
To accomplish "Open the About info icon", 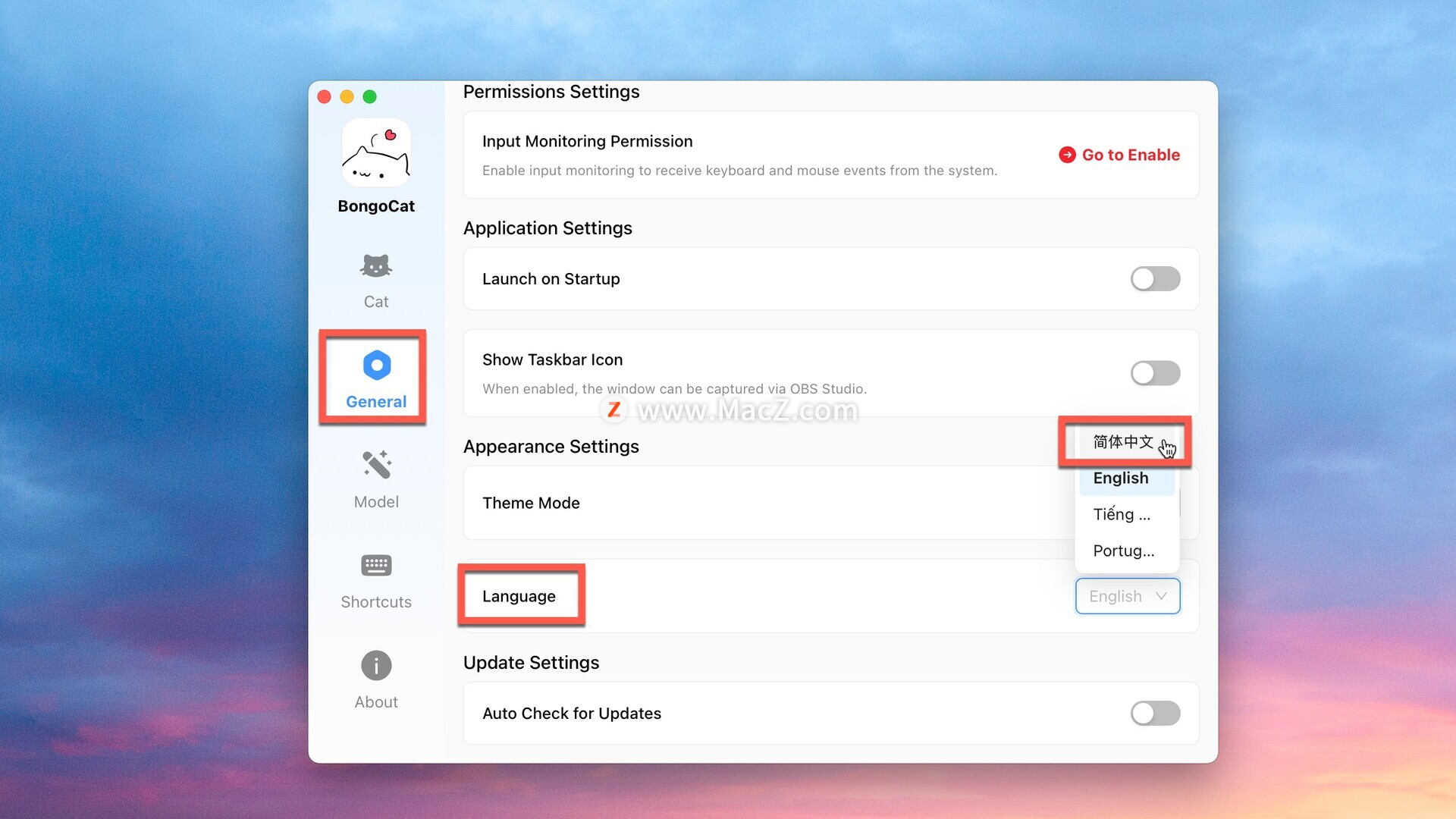I will [376, 666].
